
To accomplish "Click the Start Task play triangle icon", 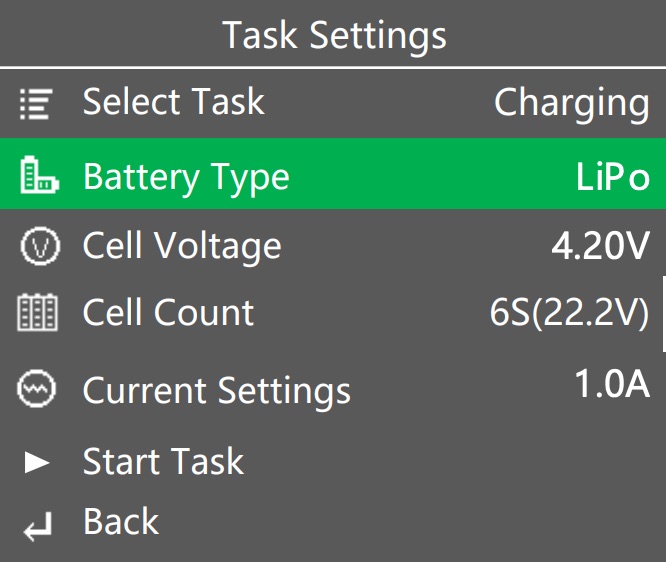I will coord(37,462).
